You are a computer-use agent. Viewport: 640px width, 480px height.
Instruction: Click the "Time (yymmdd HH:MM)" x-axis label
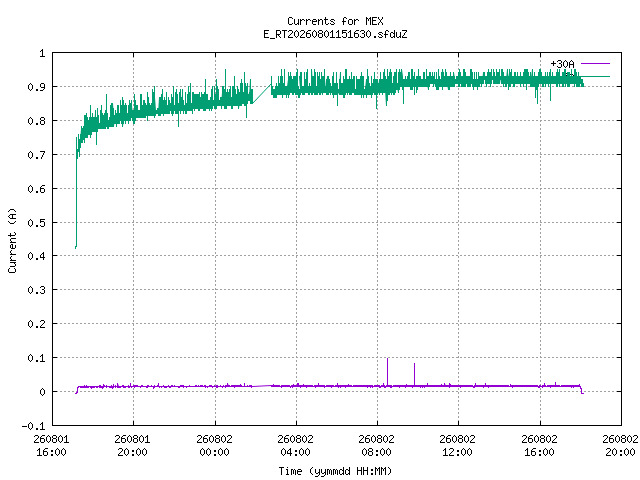coord(335,471)
